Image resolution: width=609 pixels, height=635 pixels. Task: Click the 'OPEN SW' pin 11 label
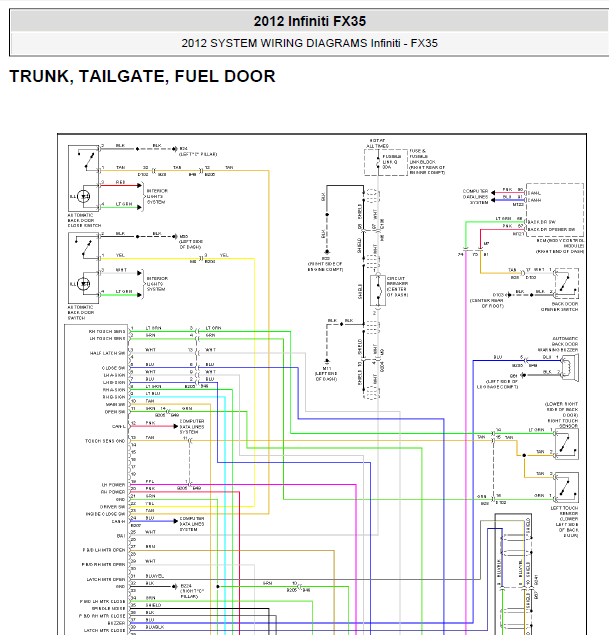point(115,411)
